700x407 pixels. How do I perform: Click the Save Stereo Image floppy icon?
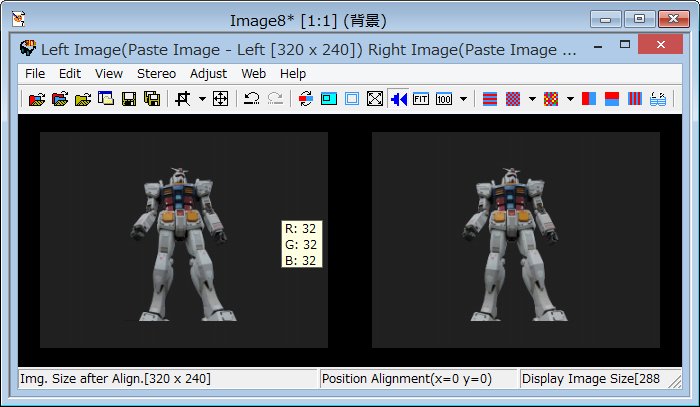click(129, 99)
